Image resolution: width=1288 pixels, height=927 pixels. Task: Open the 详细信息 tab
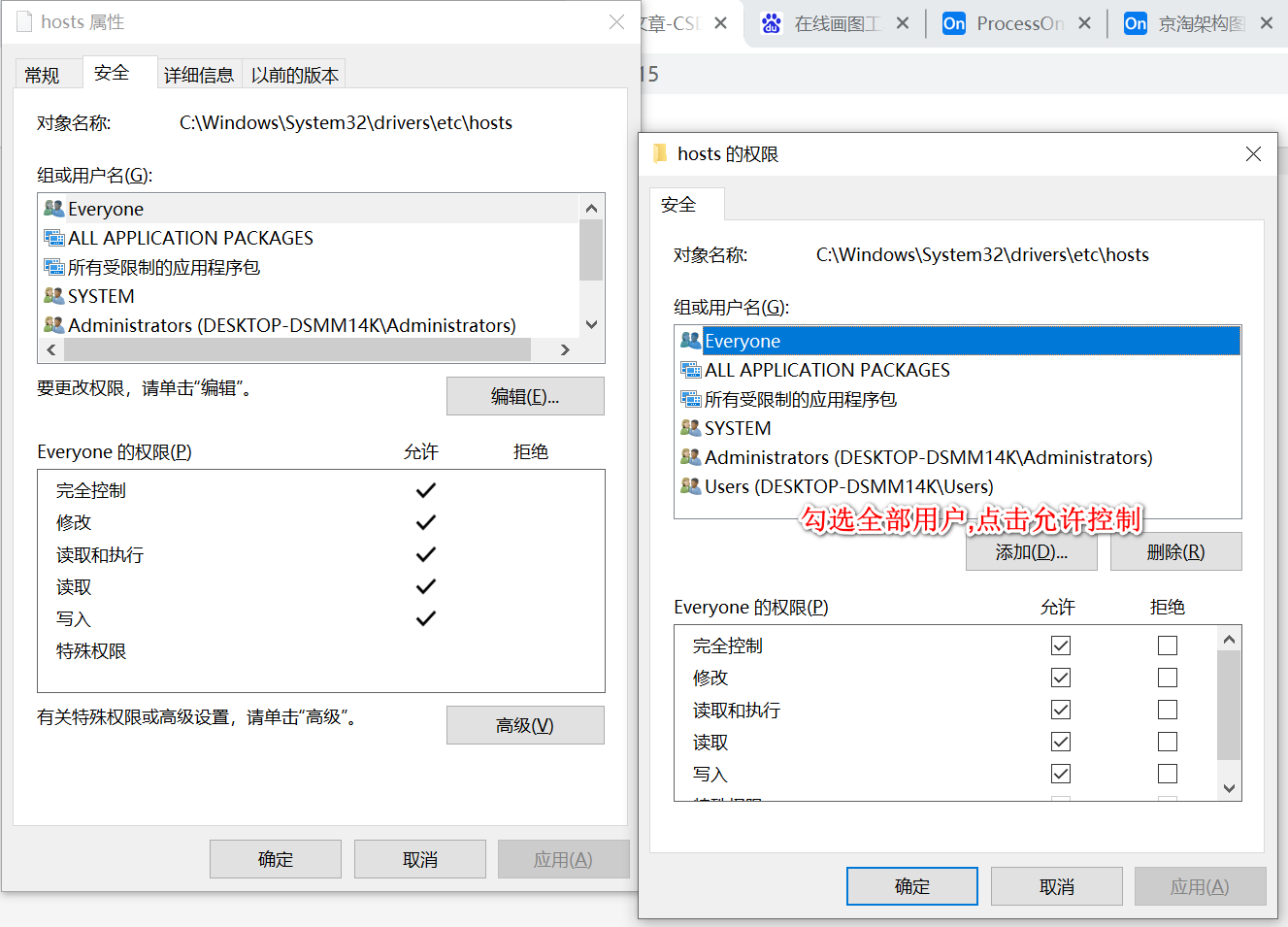pos(199,75)
